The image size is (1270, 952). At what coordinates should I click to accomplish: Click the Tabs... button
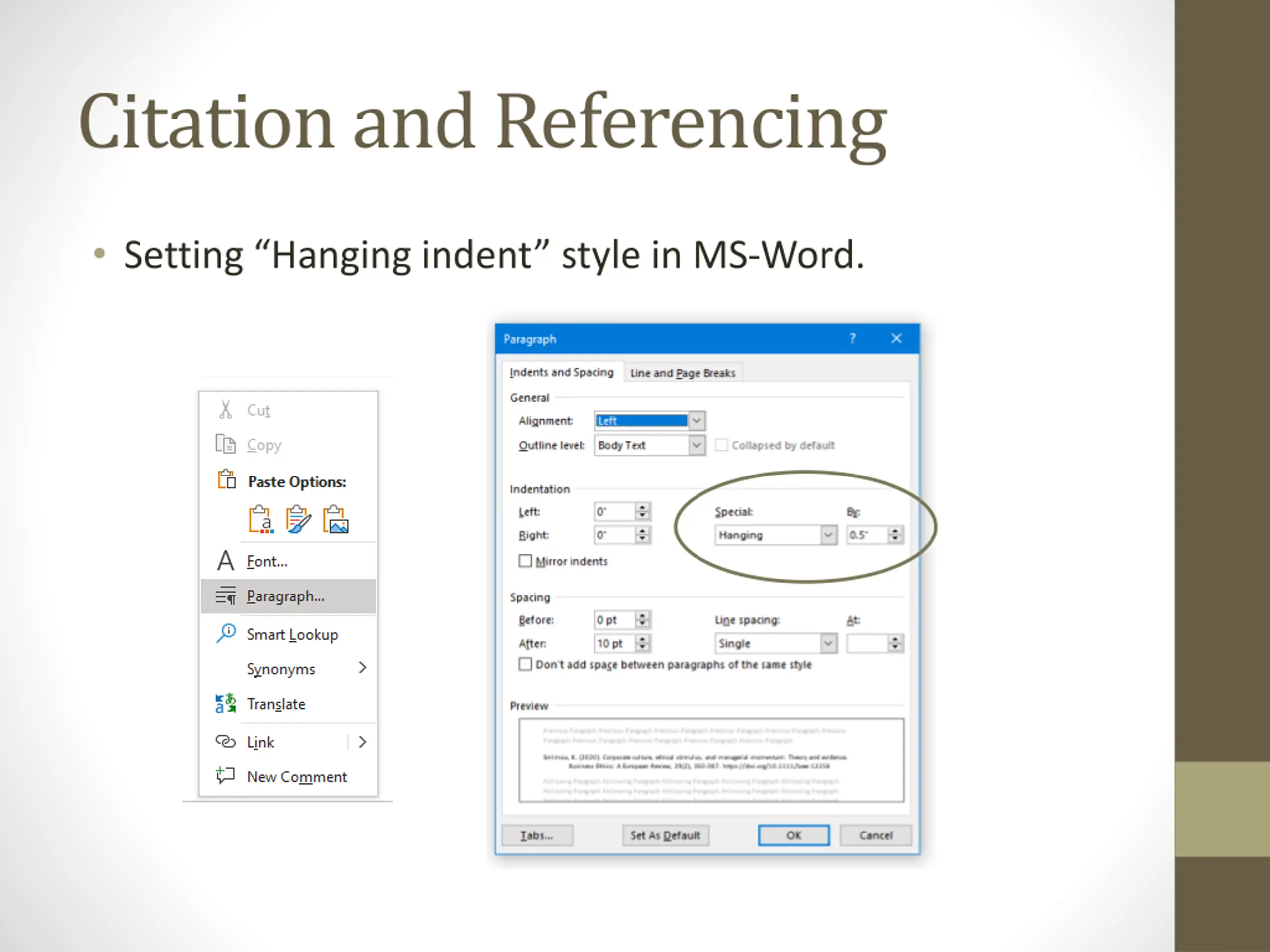coord(537,835)
